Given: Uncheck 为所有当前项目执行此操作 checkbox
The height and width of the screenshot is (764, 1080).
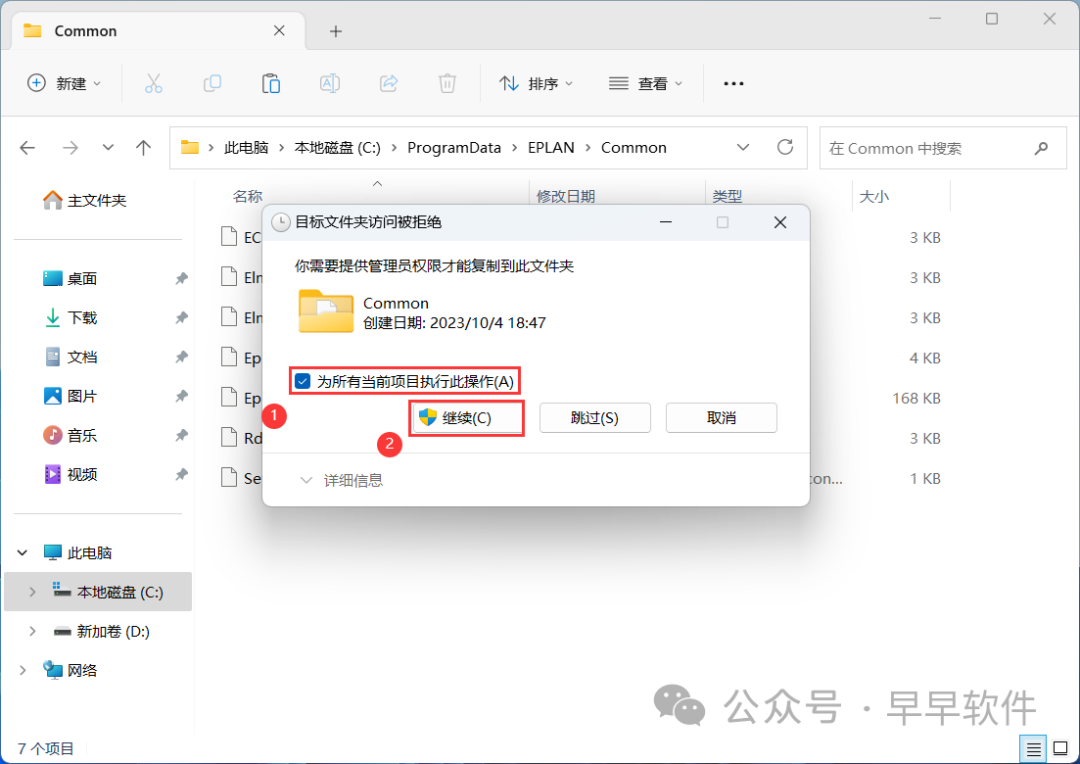Looking at the screenshot, I should click(303, 381).
